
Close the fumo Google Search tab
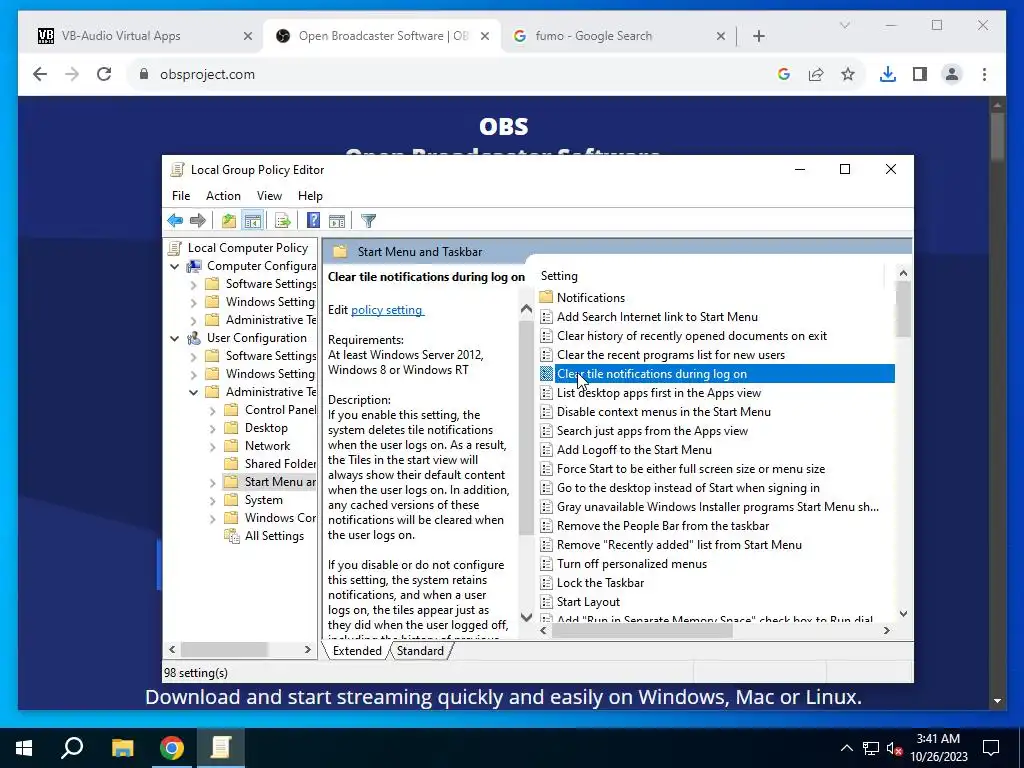coord(720,36)
